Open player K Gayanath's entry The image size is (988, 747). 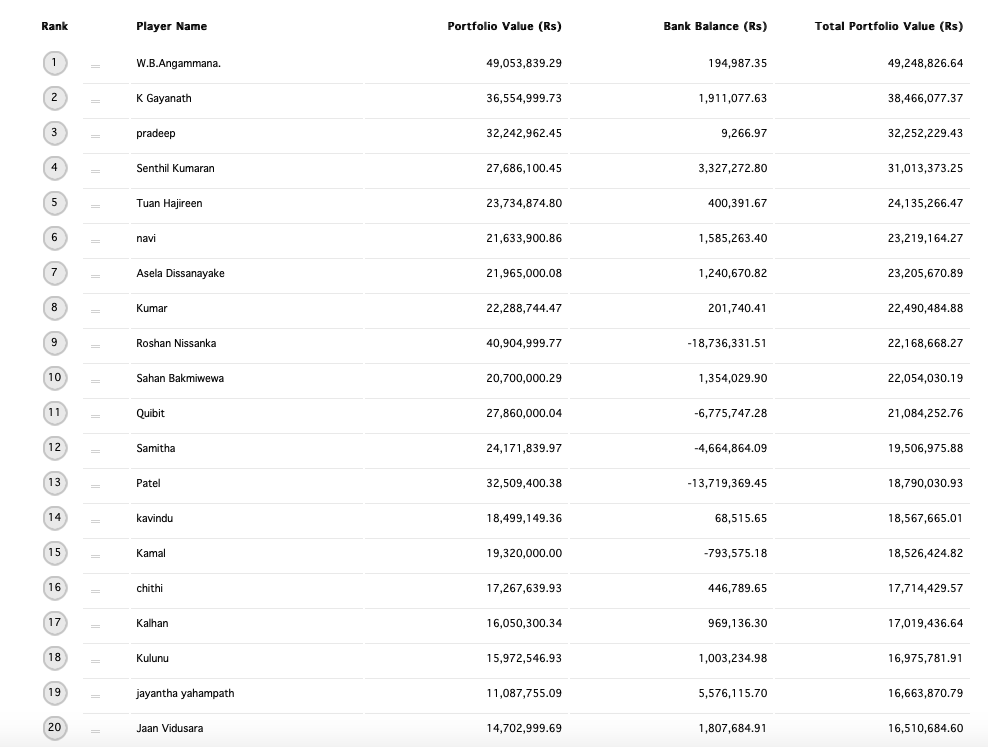coord(164,98)
